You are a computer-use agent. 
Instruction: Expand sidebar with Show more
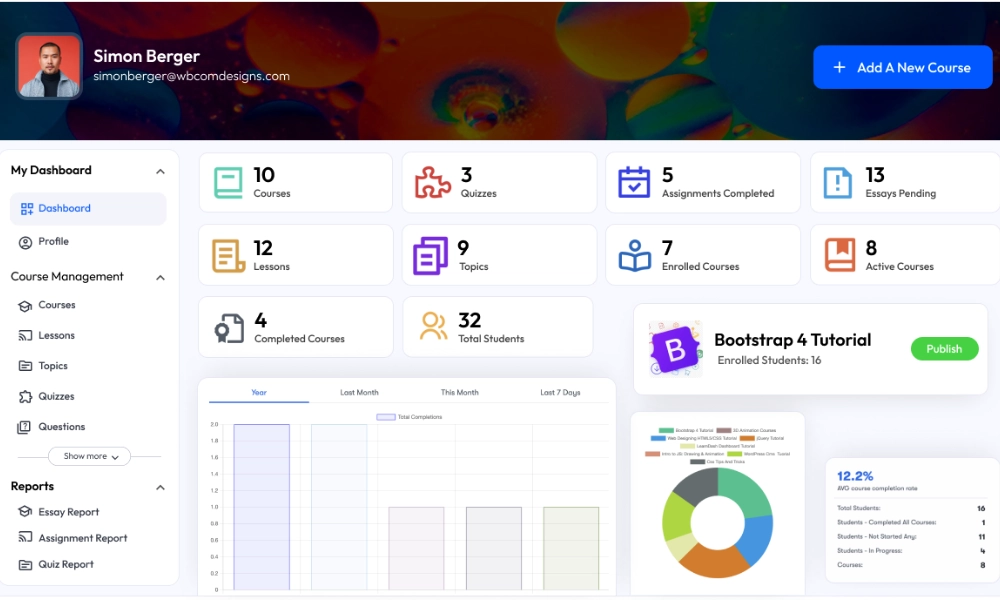[89, 456]
